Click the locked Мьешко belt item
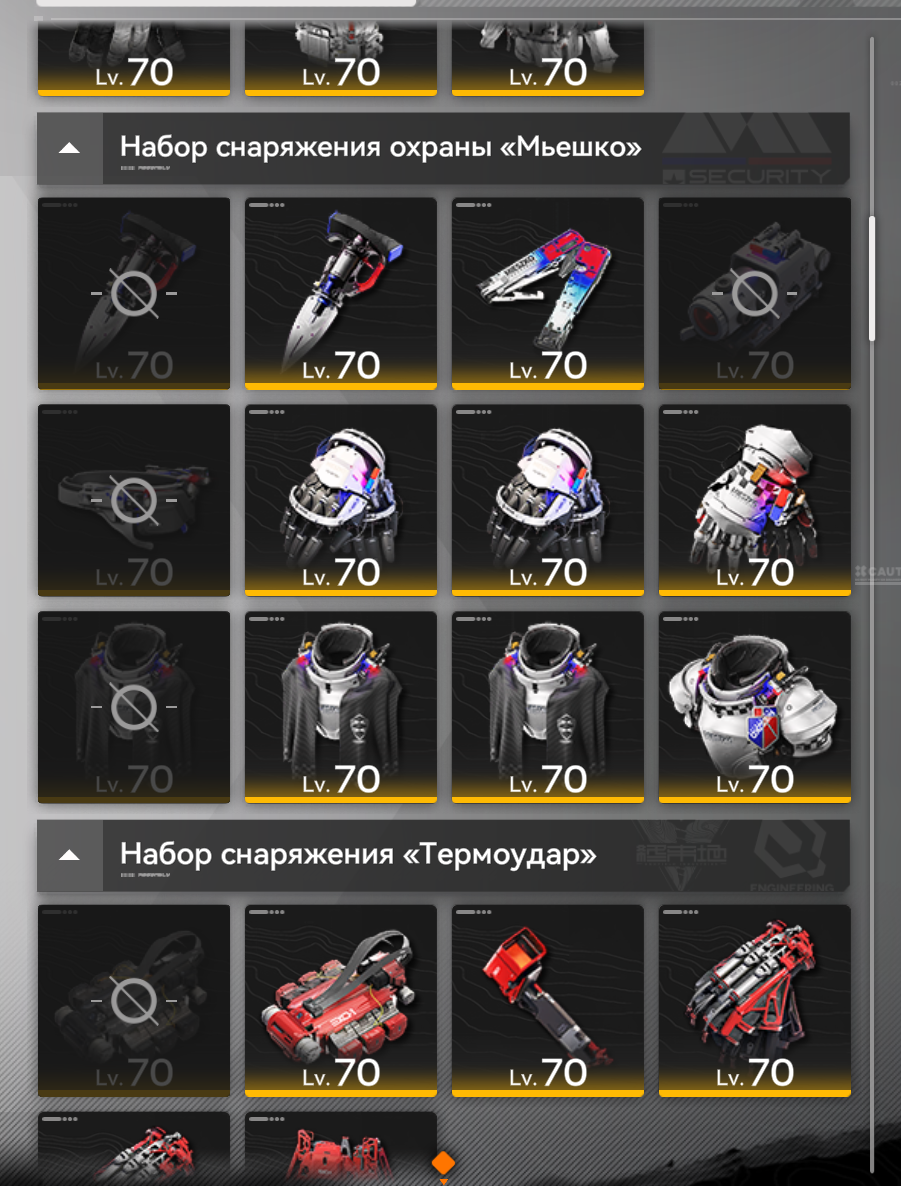 click(134, 500)
